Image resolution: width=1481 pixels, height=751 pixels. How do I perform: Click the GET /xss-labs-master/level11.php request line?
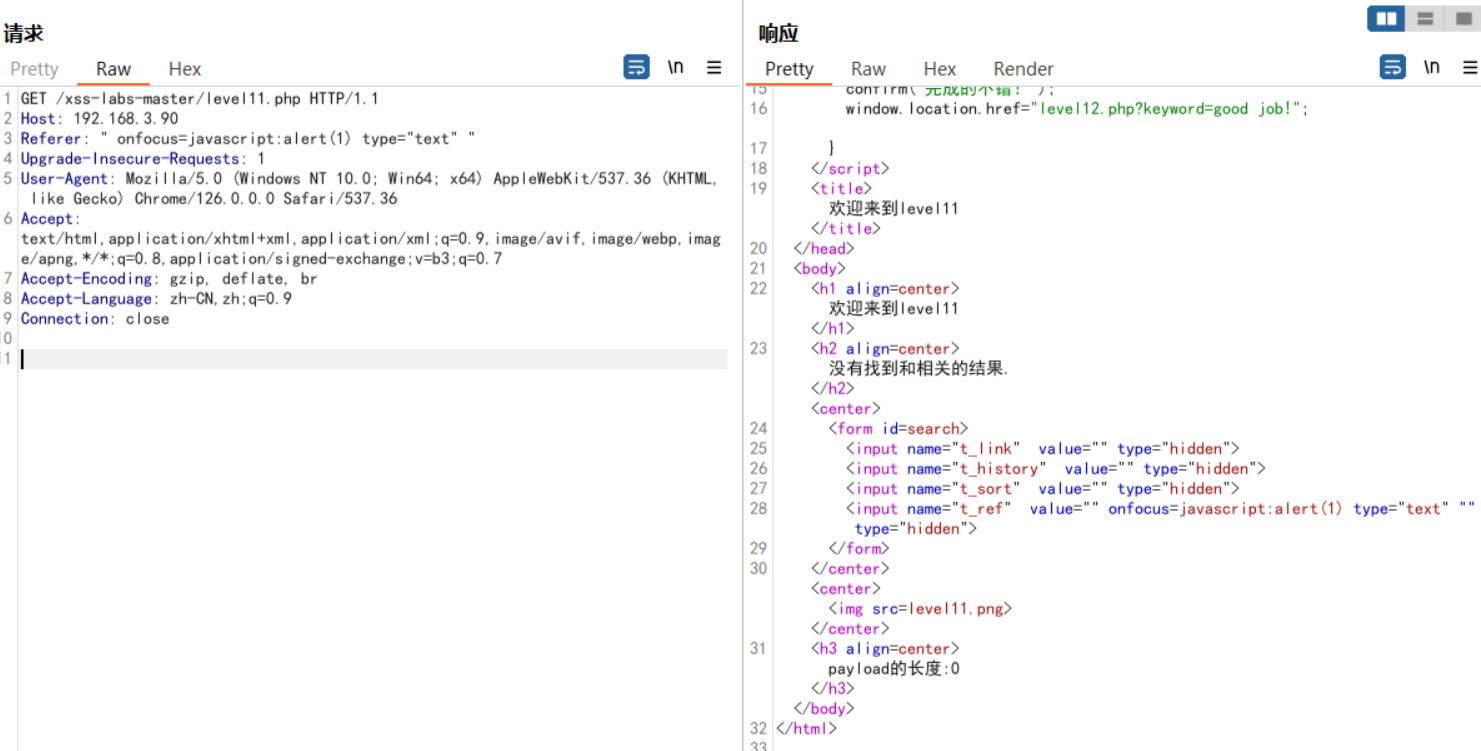pyautogui.click(x=200, y=99)
